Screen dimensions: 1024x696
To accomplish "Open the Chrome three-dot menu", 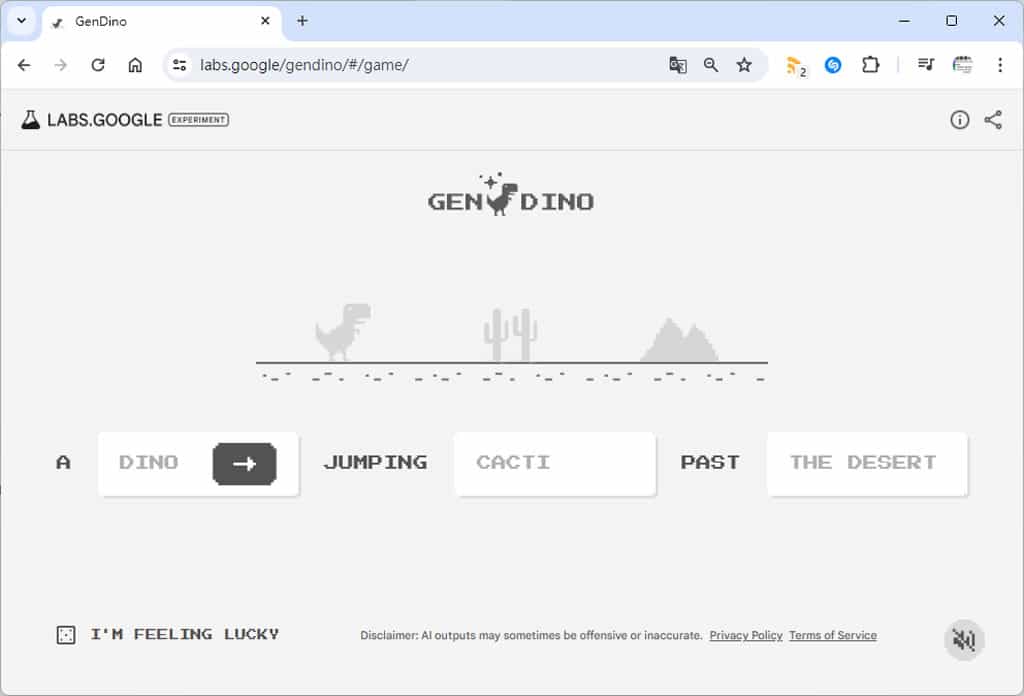I will tap(1000, 65).
